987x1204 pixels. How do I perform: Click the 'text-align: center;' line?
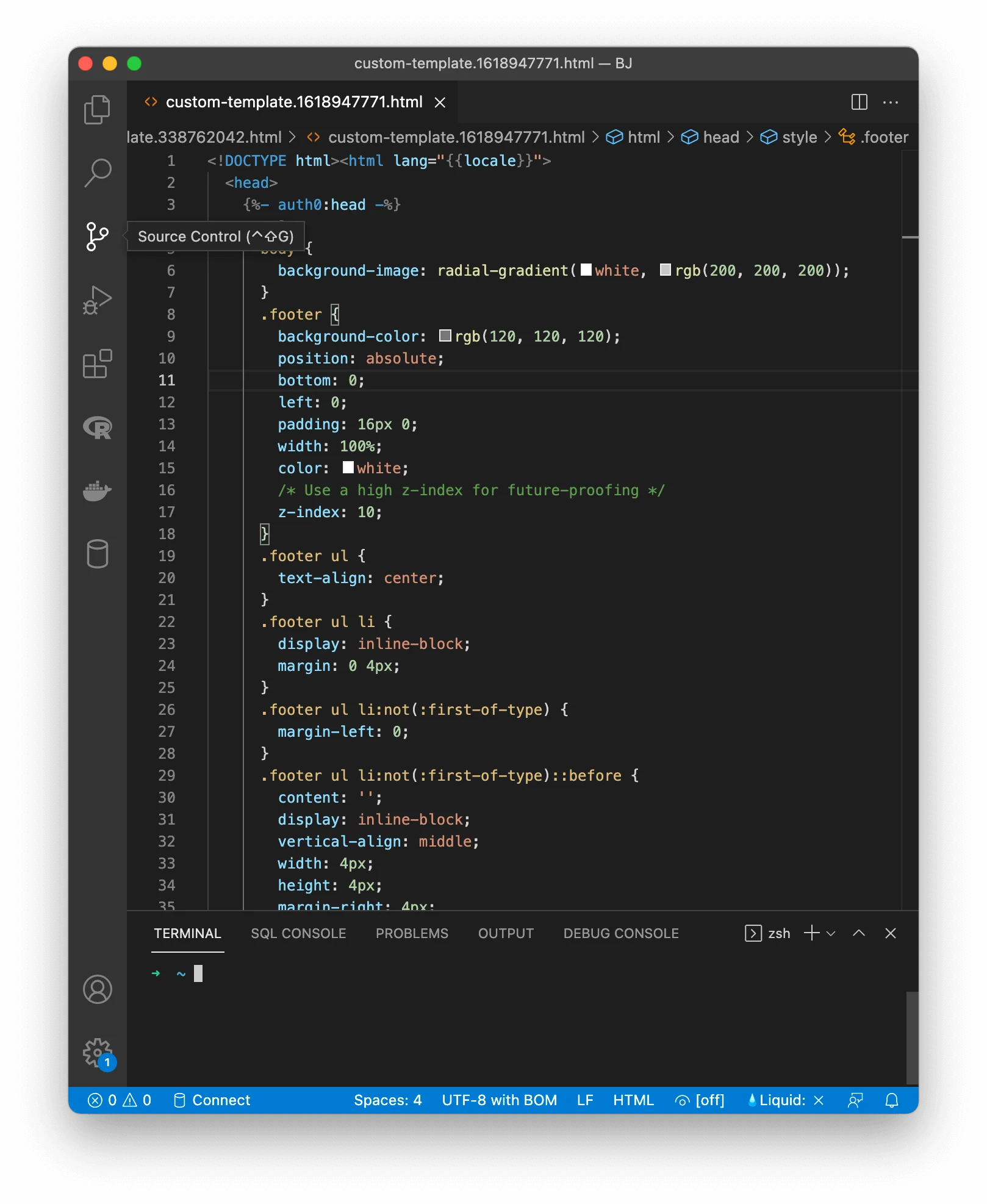[x=361, y=578]
